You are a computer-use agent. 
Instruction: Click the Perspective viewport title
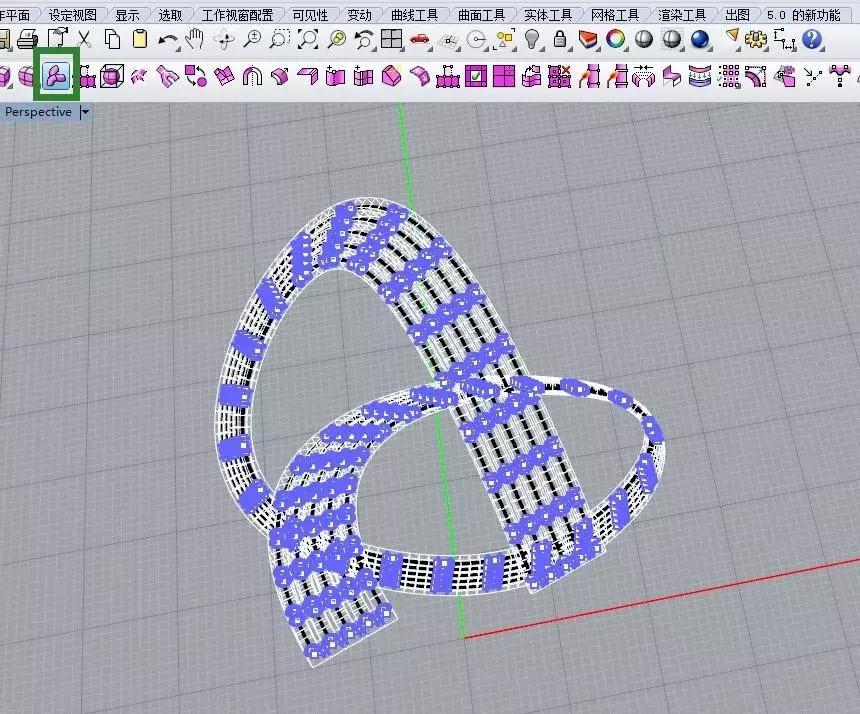[38, 112]
